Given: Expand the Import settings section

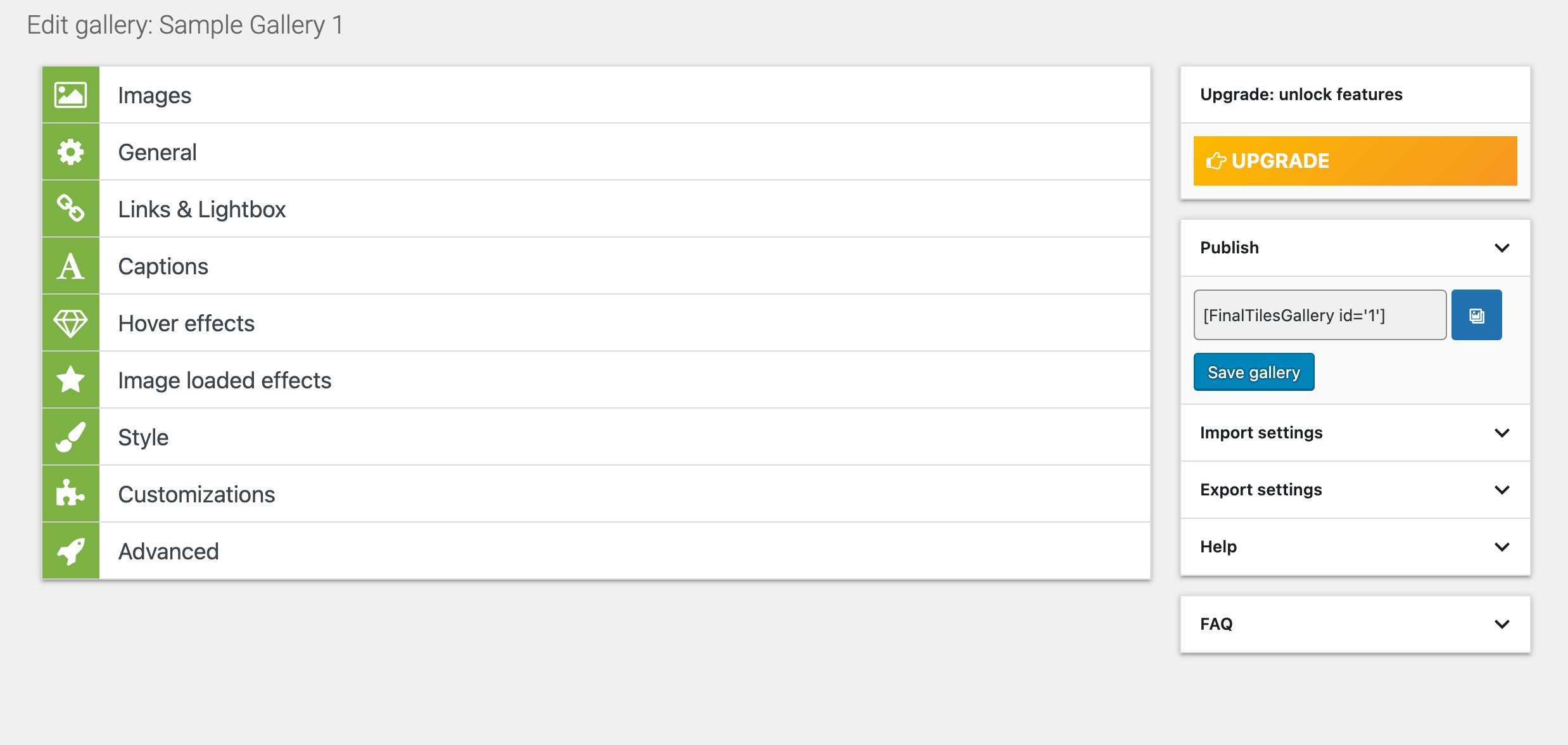Looking at the screenshot, I should pyautogui.click(x=1502, y=433).
